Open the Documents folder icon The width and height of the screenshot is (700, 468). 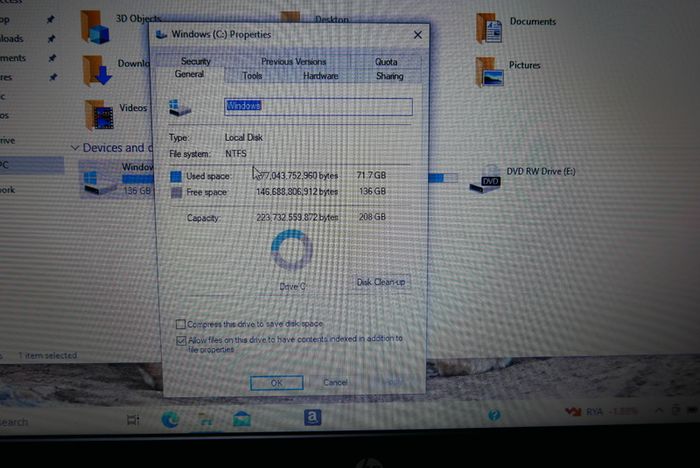489,28
